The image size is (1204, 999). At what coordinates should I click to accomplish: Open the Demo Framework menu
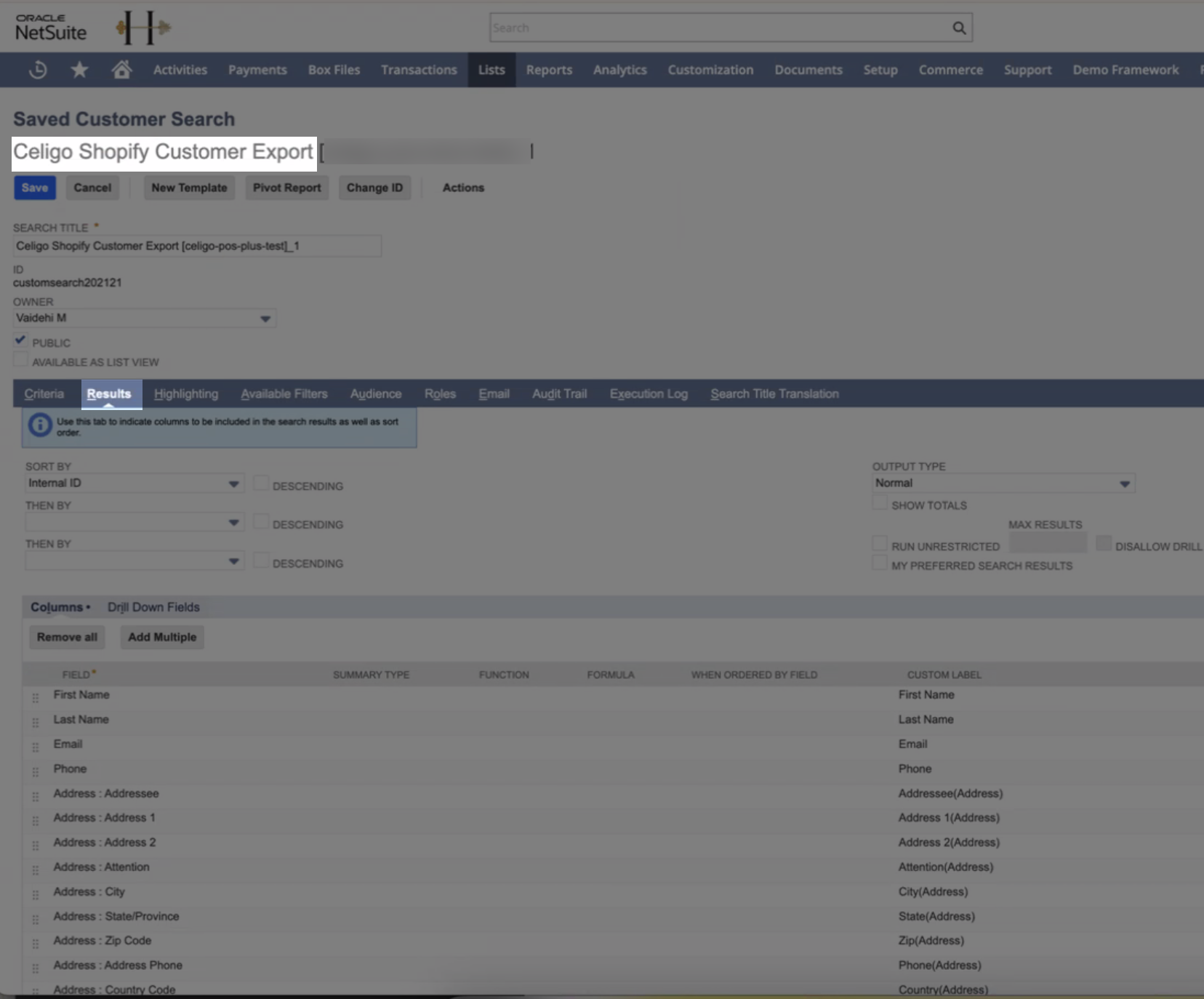1125,70
